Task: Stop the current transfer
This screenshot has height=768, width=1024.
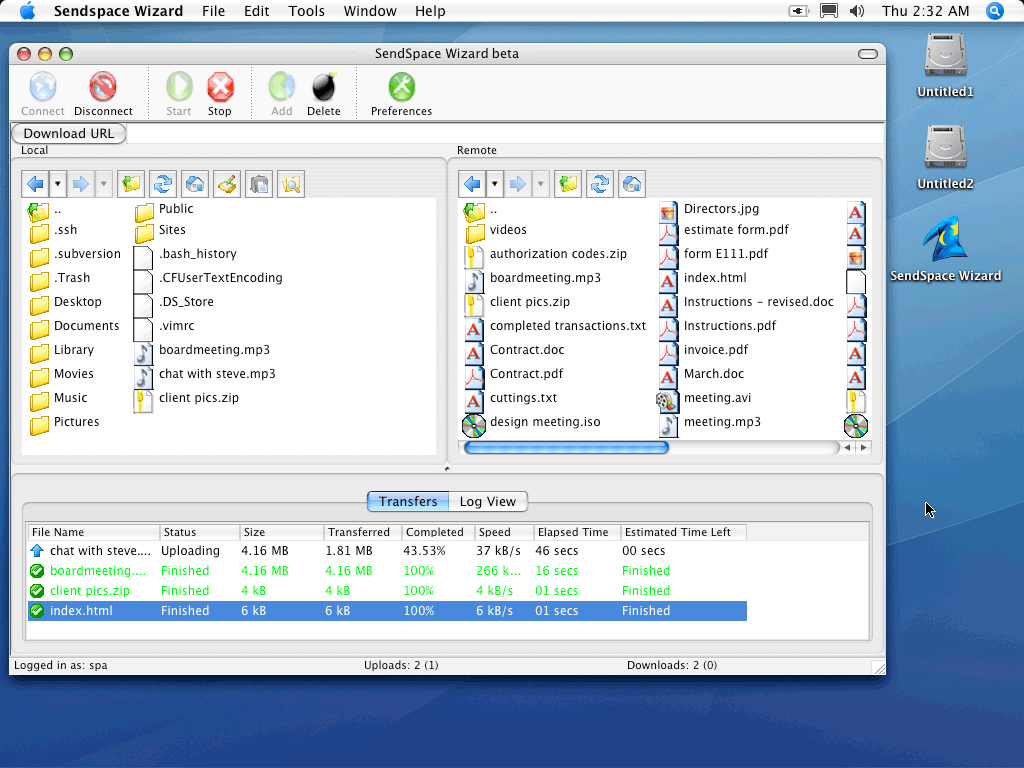Action: (220, 87)
